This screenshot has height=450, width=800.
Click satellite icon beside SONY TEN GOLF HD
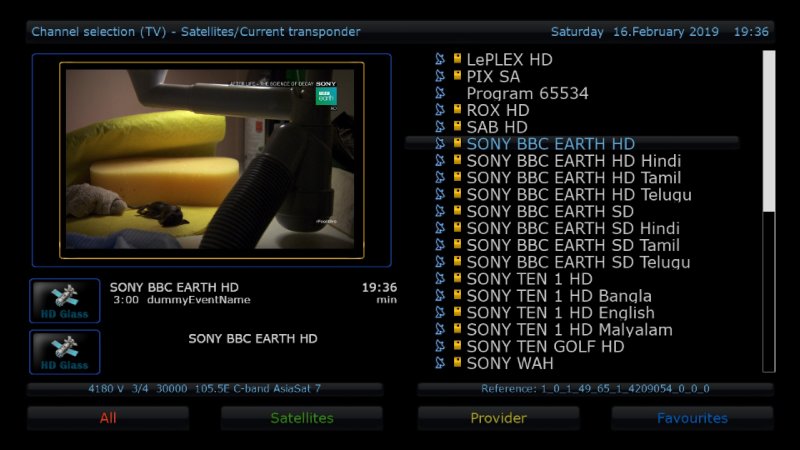pyautogui.click(x=440, y=345)
